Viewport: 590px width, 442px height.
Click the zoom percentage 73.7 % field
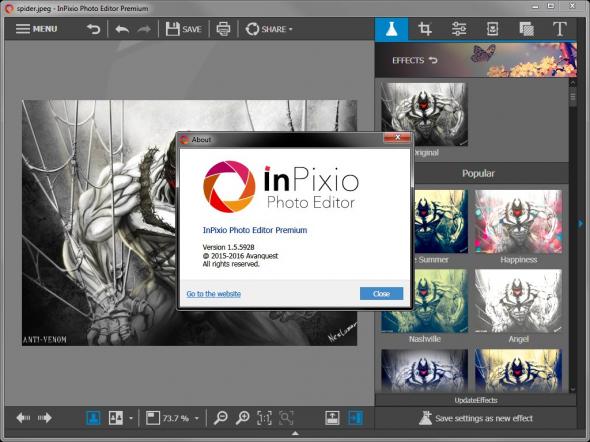(x=175, y=418)
